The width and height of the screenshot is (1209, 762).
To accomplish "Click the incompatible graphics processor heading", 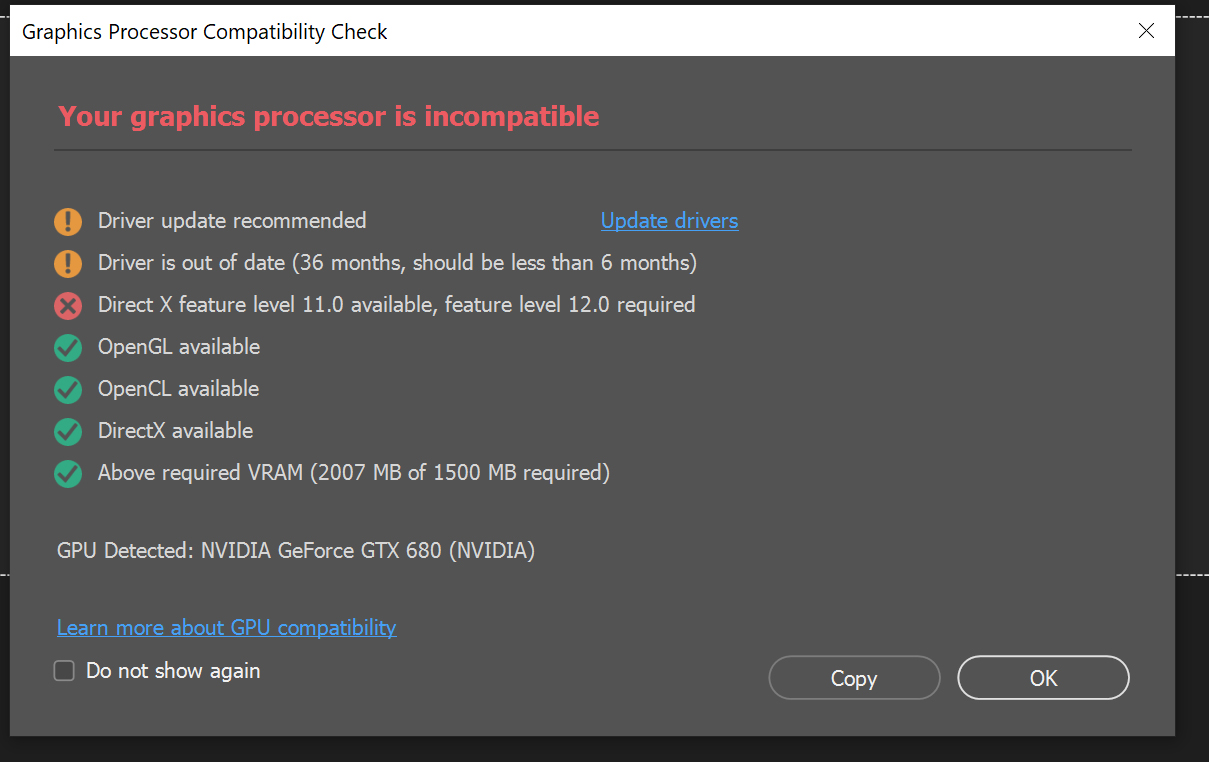I will tap(328, 116).
